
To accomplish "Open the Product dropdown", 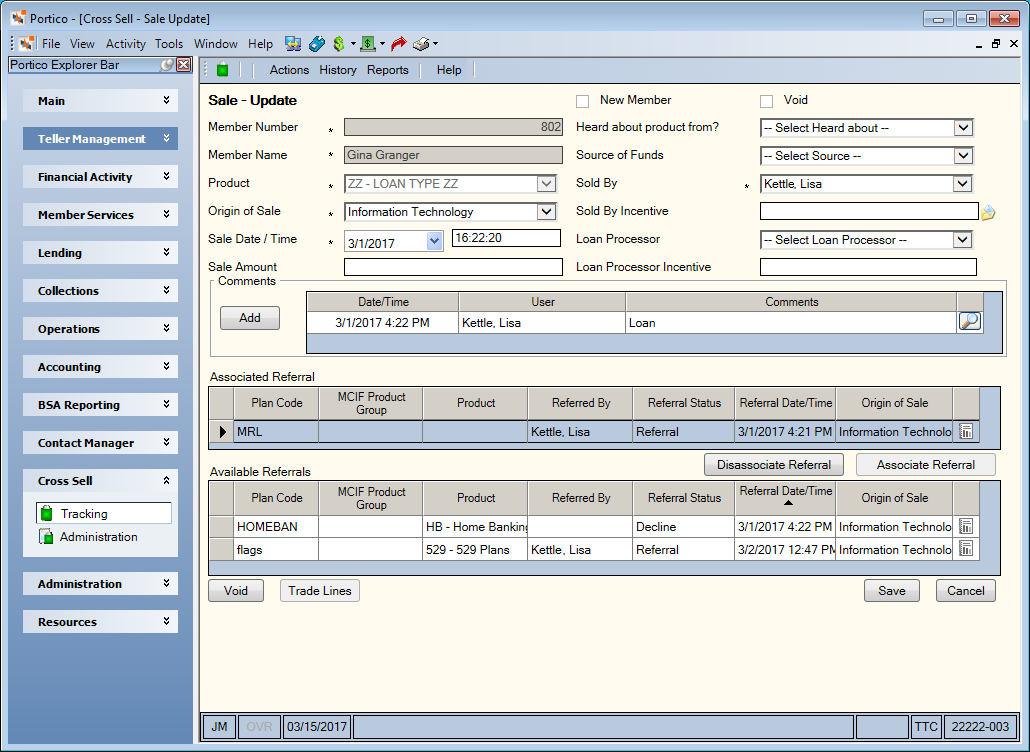I will click(x=546, y=184).
